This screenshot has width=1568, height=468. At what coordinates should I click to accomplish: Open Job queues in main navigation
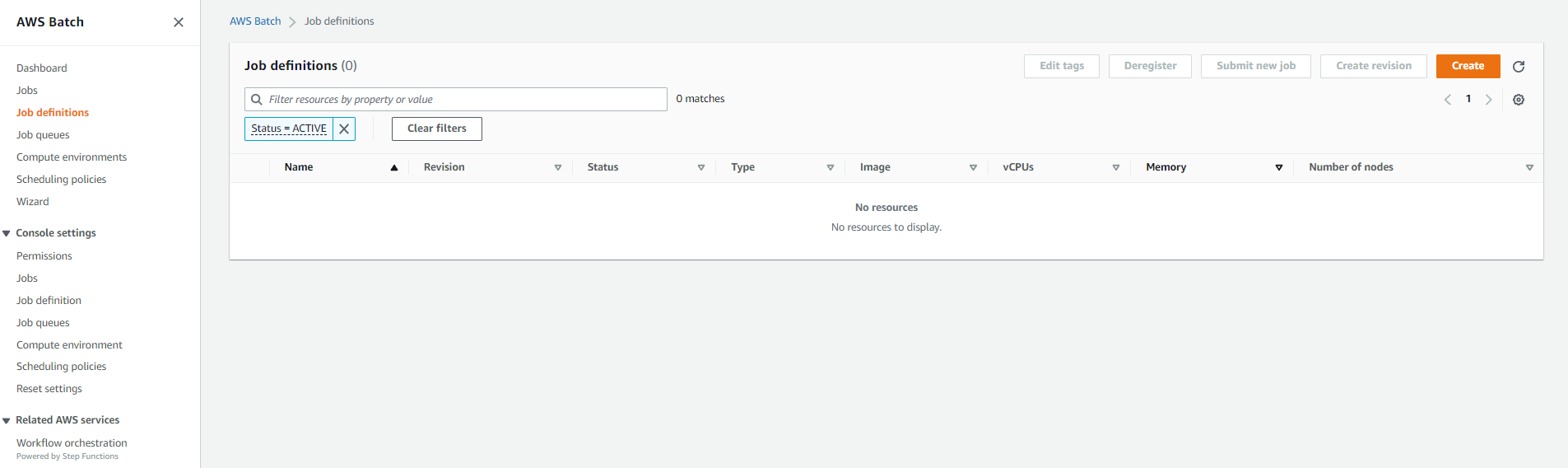[43, 135]
